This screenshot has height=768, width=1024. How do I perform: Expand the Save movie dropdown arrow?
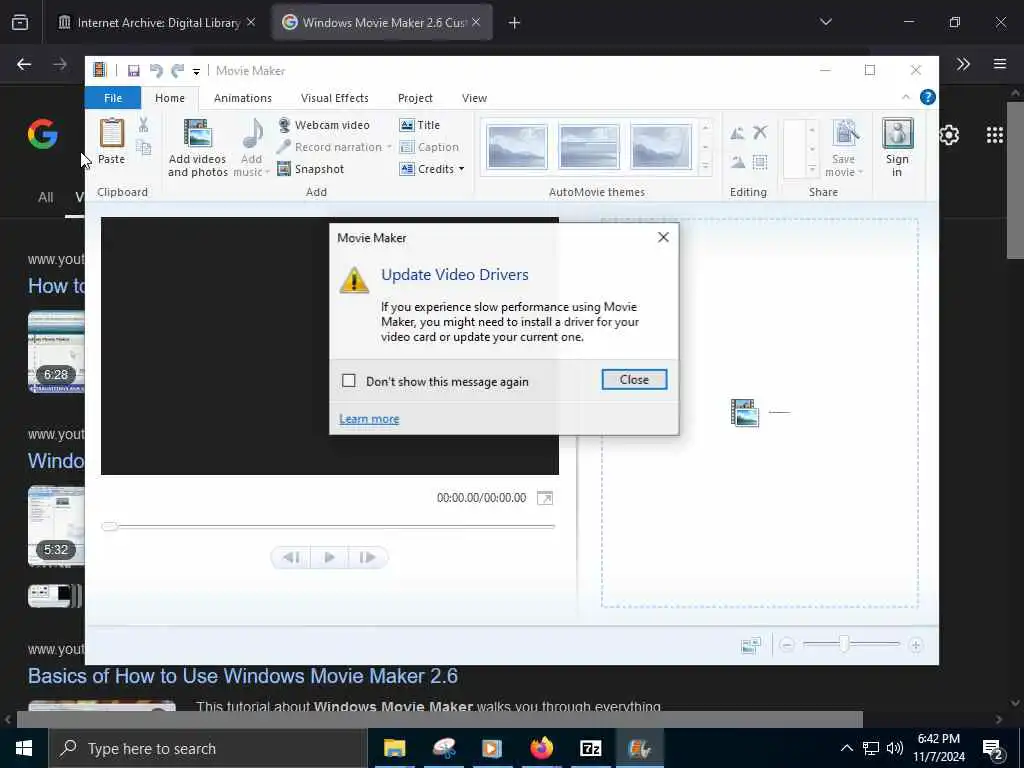[x=861, y=172]
